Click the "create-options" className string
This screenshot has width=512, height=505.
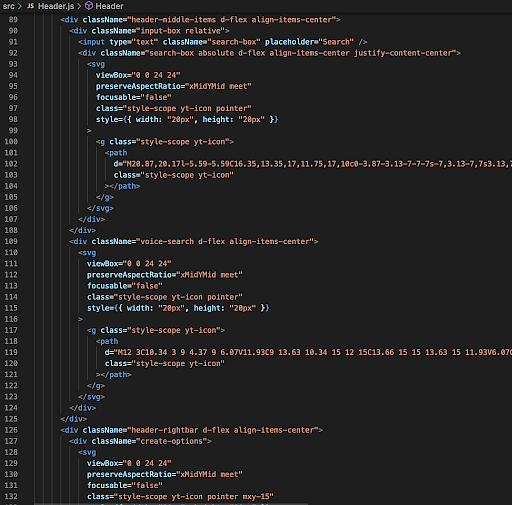[x=172, y=441]
